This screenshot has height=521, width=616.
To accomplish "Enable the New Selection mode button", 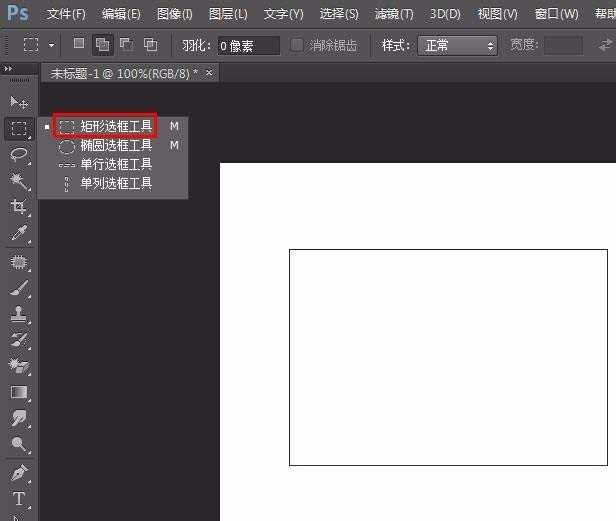I will coord(80,45).
